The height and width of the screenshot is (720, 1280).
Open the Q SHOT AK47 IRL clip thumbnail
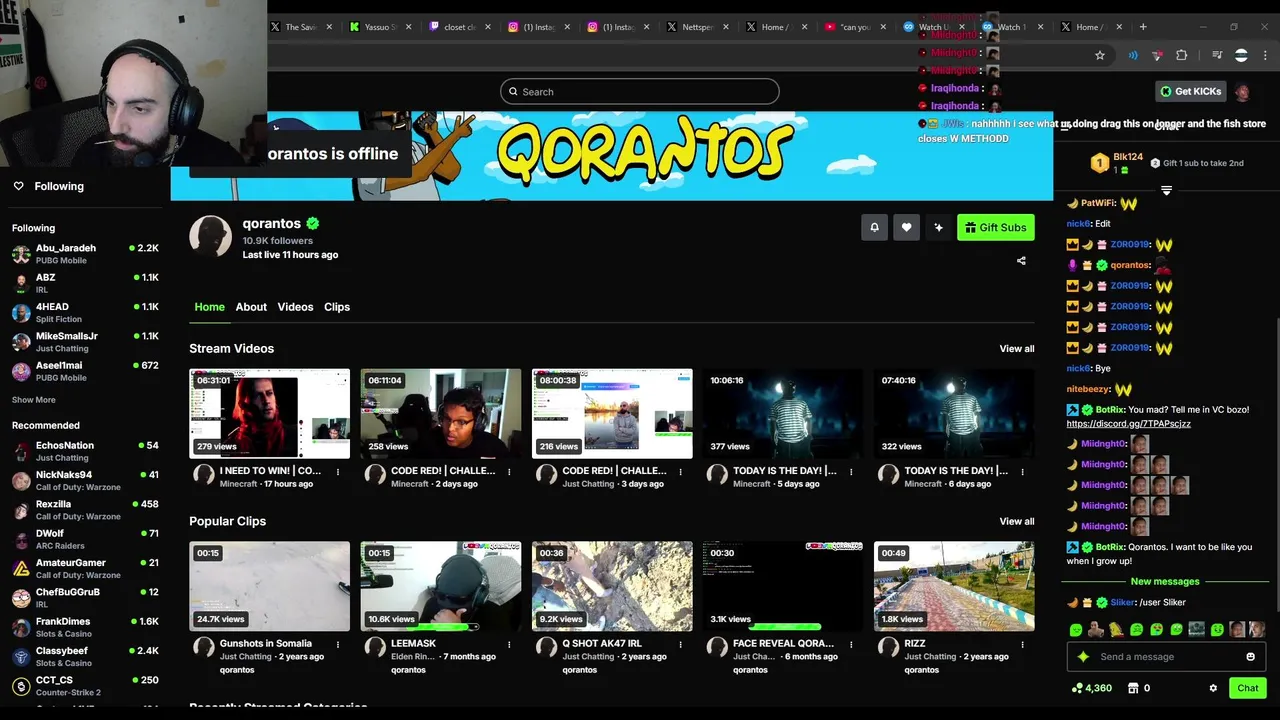[x=612, y=587]
